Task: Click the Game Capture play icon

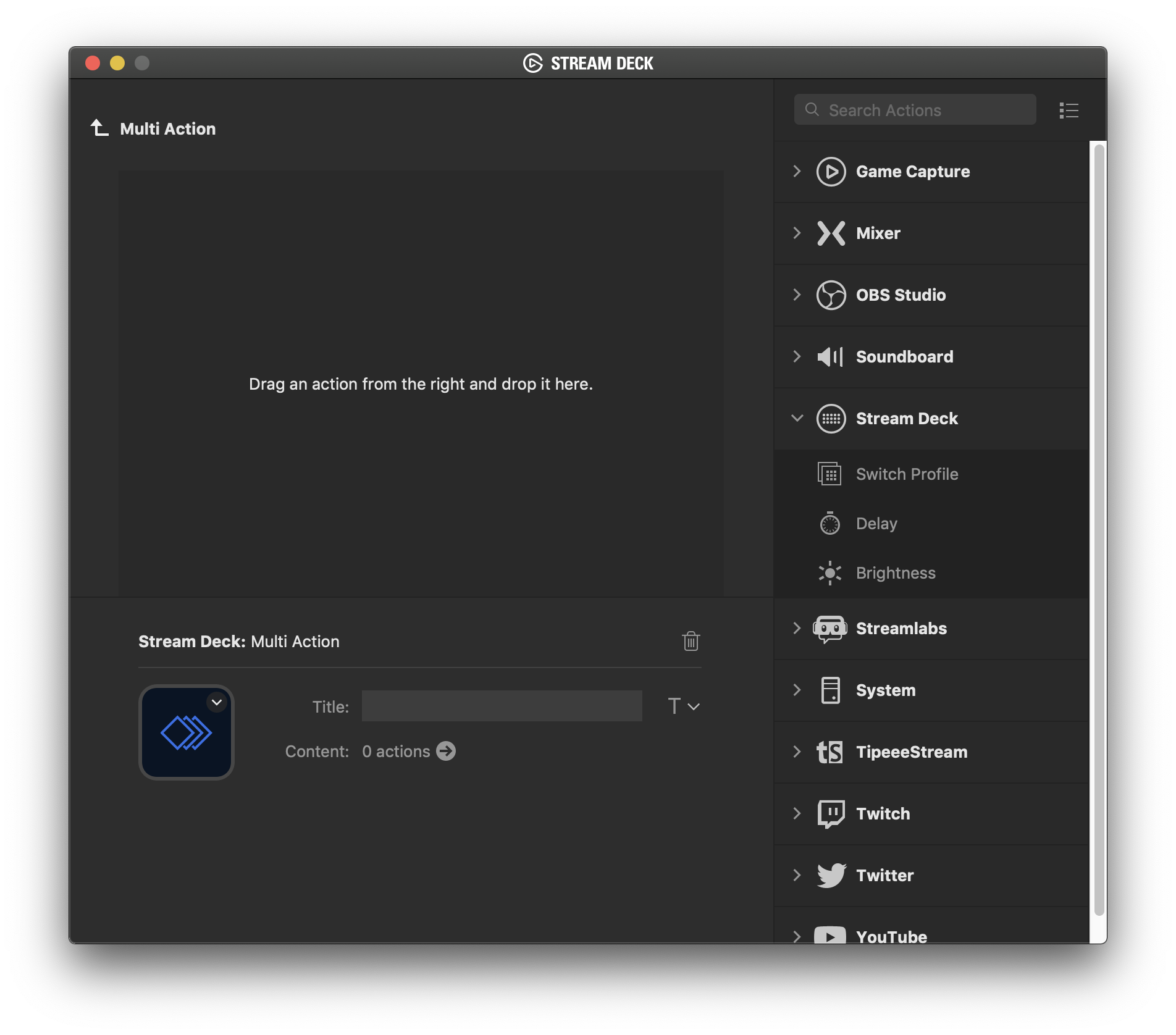Action: (x=831, y=172)
